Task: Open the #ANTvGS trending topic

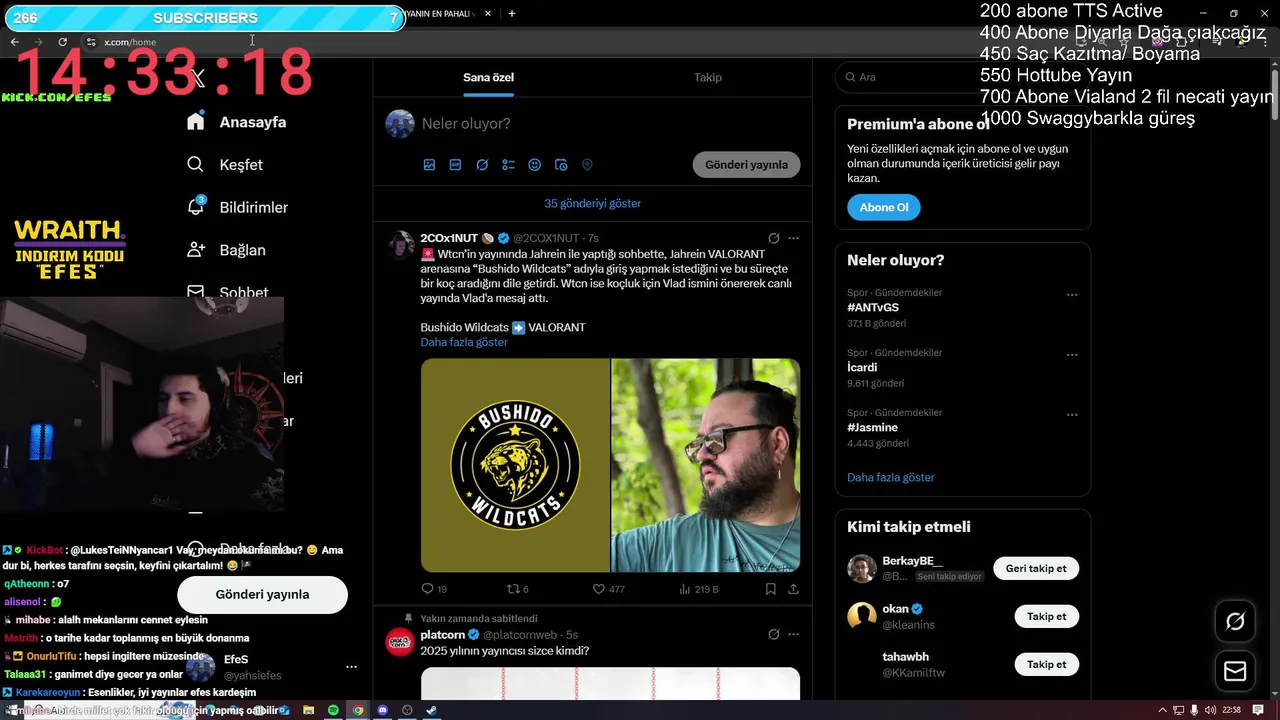Action: coord(873,307)
